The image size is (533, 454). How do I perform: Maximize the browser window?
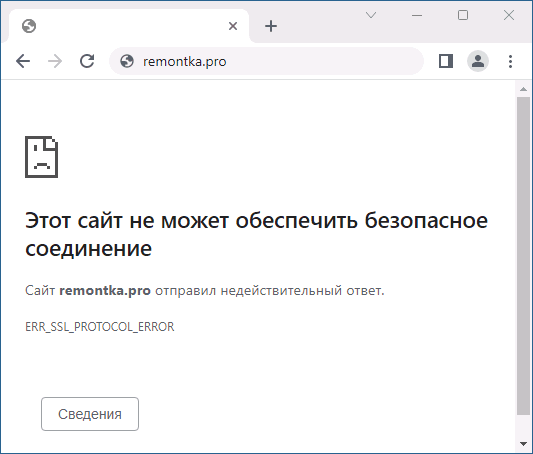coord(463,15)
